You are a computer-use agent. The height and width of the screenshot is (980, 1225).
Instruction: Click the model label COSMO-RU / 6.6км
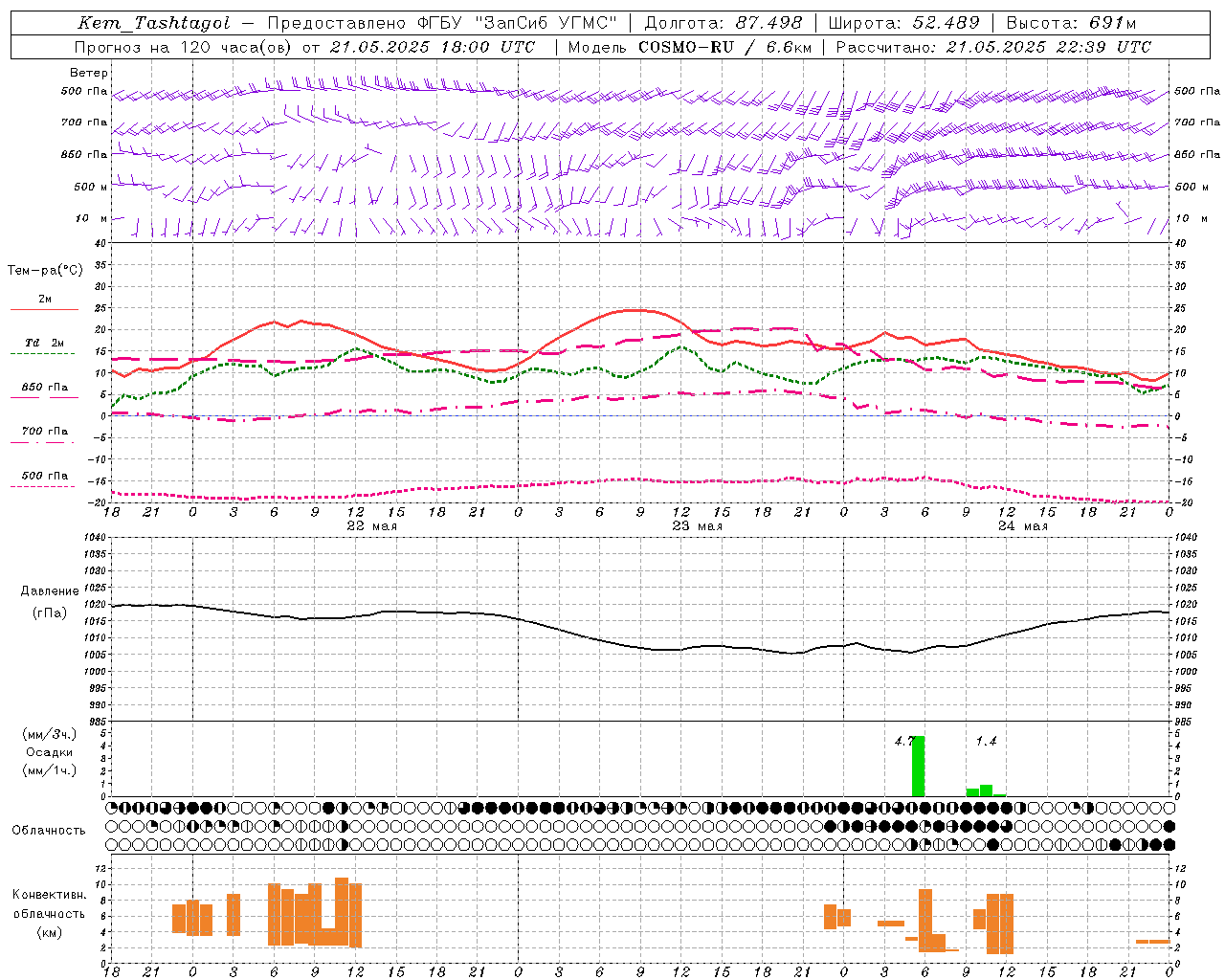click(x=724, y=47)
